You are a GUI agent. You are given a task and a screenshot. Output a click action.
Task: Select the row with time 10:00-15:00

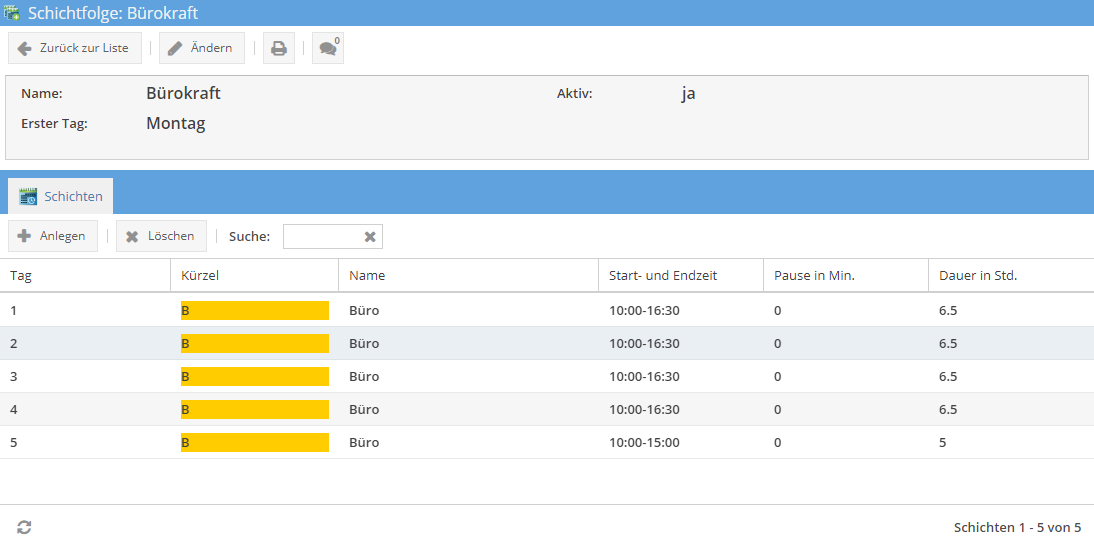(x=644, y=442)
